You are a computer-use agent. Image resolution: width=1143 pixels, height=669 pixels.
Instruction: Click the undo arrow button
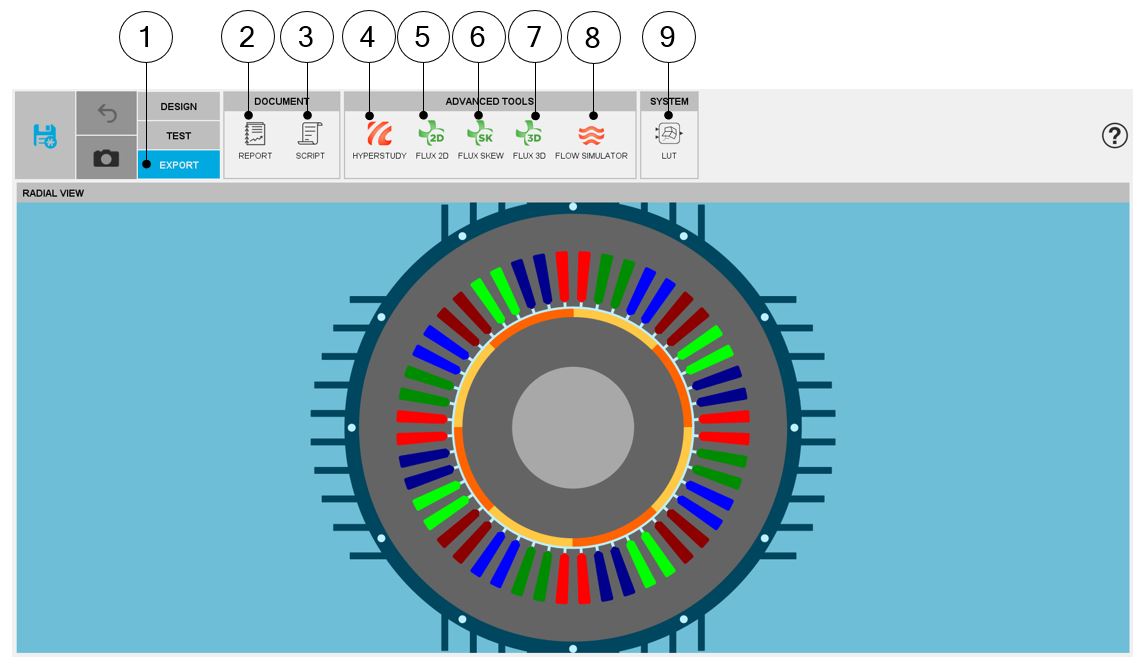click(x=106, y=114)
